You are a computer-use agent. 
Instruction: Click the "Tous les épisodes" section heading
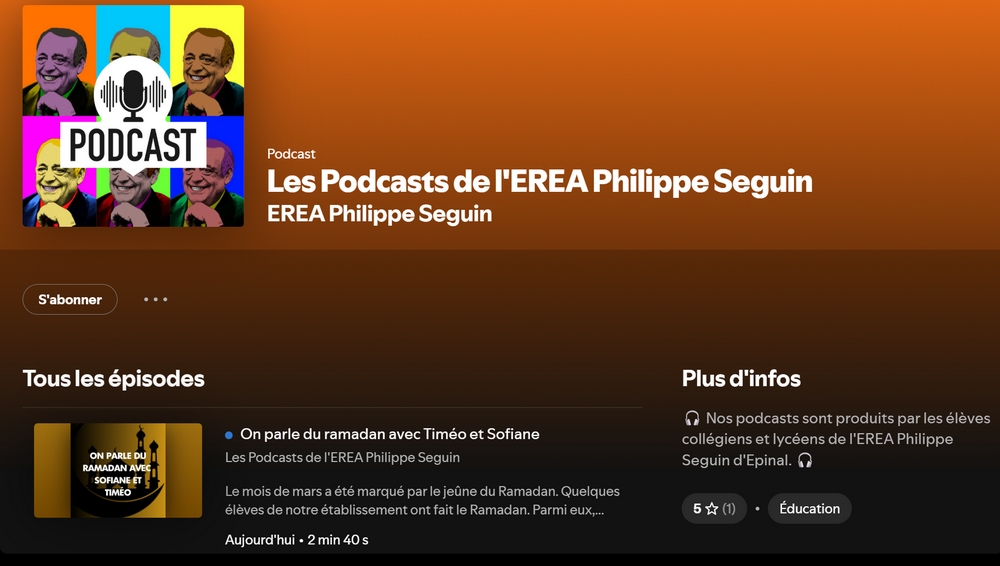coord(114,378)
